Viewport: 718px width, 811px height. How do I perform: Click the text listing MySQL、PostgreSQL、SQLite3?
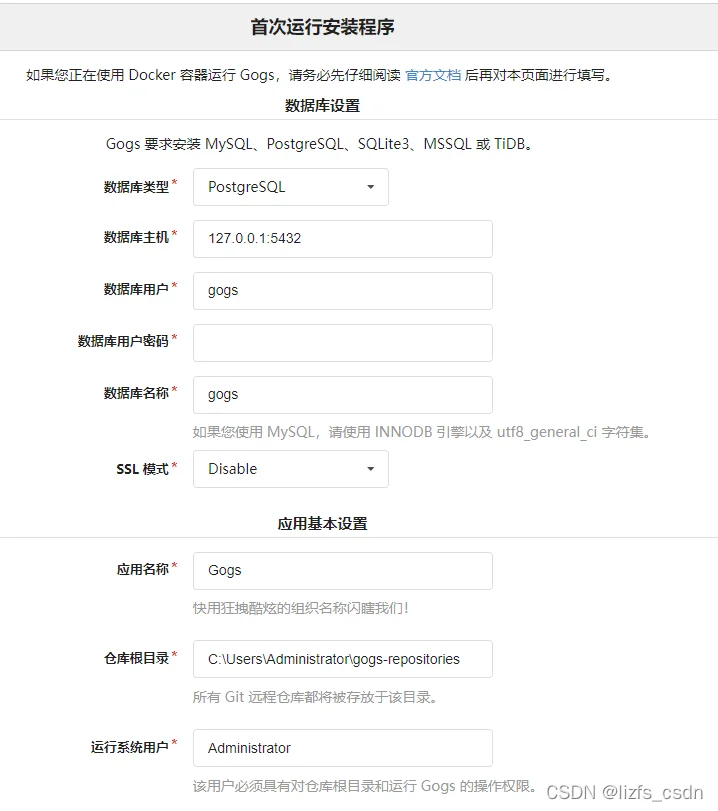tap(319, 144)
